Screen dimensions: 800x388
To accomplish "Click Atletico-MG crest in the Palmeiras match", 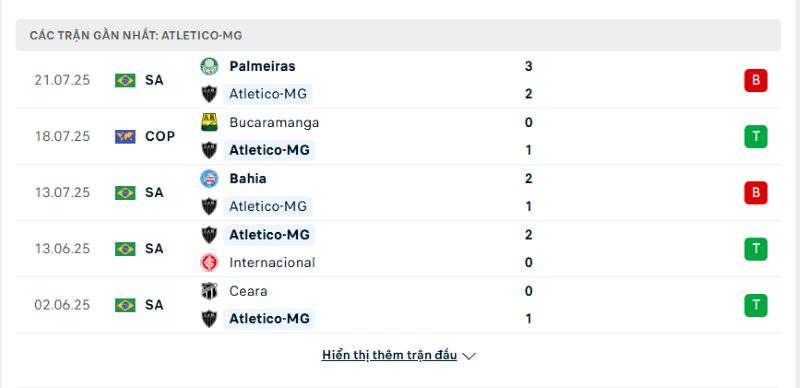I will (x=209, y=94).
